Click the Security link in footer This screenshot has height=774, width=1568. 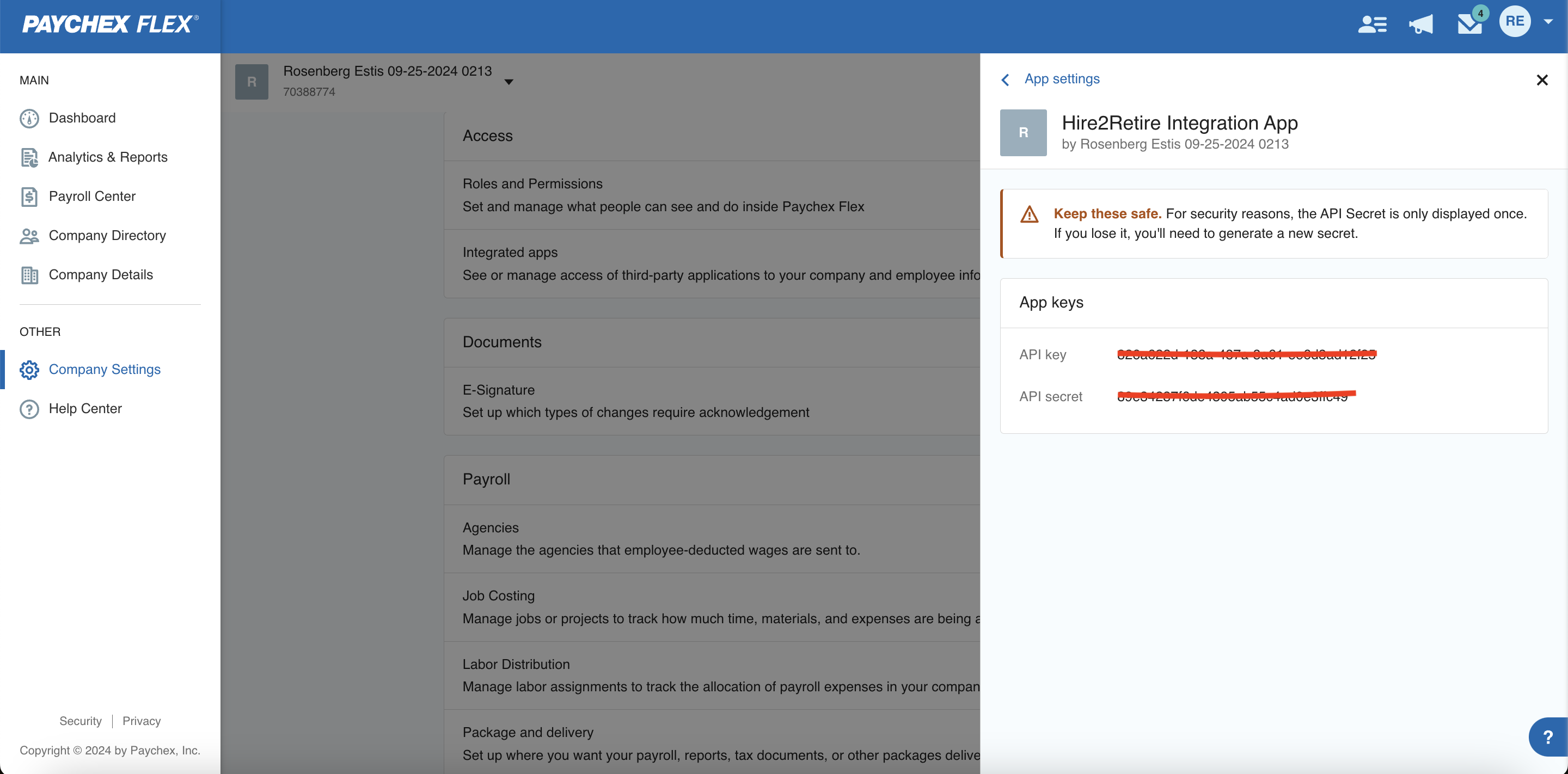pyautogui.click(x=80, y=720)
